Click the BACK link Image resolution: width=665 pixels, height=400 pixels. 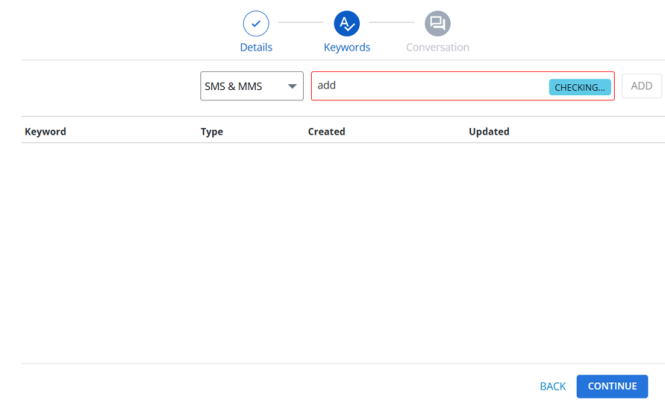552,386
